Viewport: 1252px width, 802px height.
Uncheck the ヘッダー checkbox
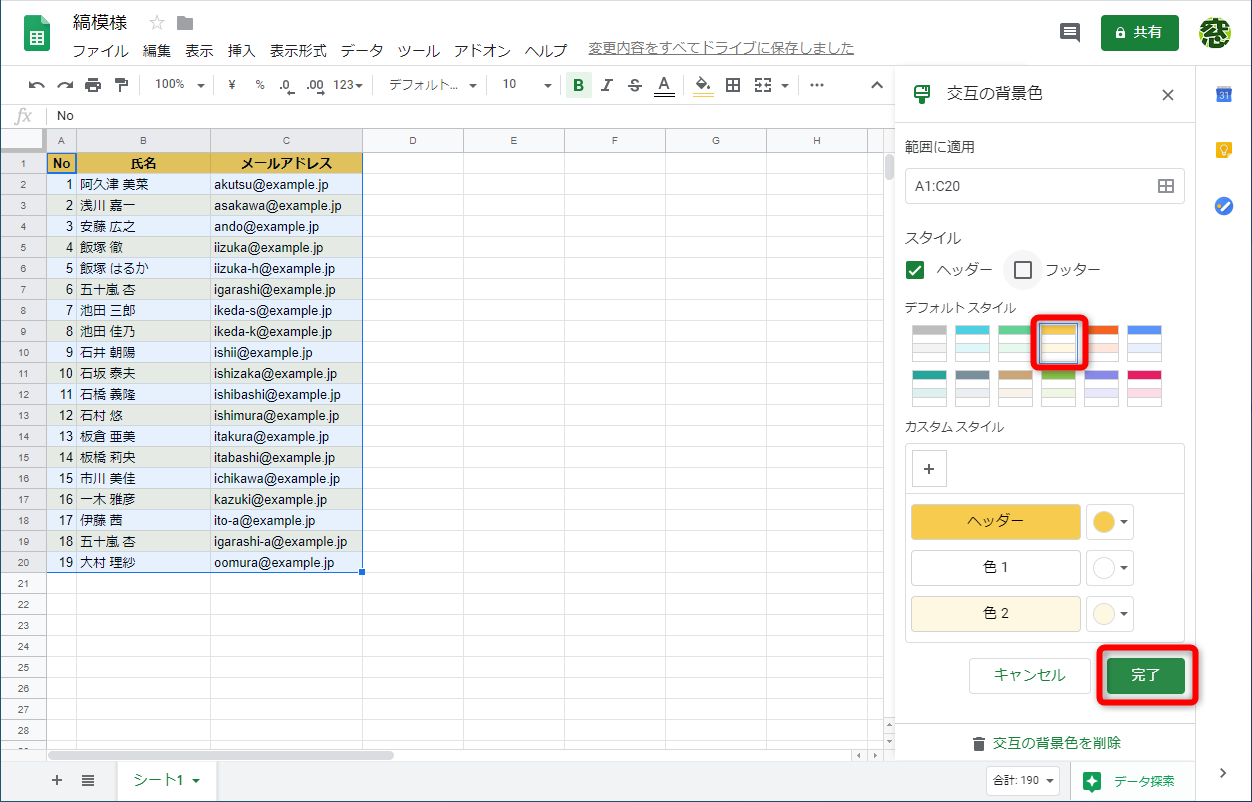point(914,270)
